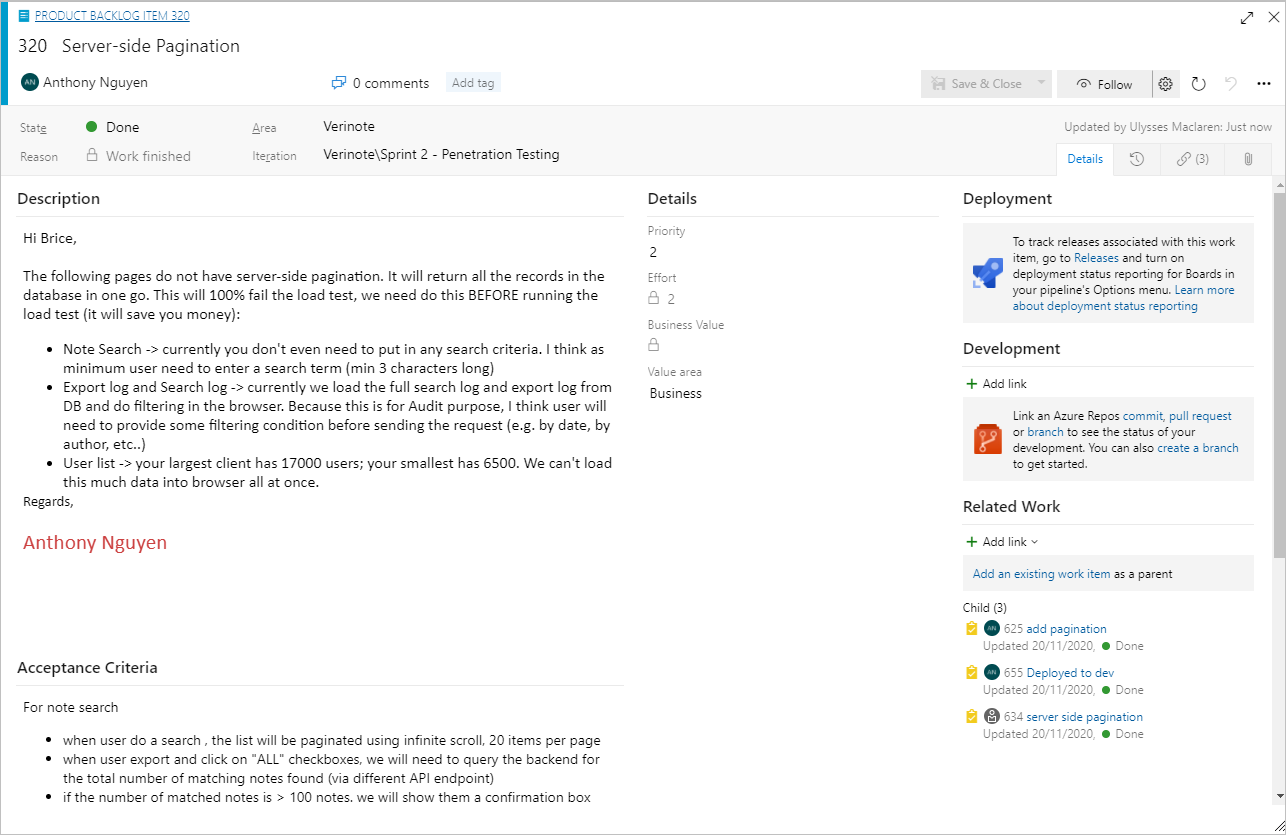Click the undo changes arrow icon
Viewport: 1286px width, 835px height.
[1231, 84]
